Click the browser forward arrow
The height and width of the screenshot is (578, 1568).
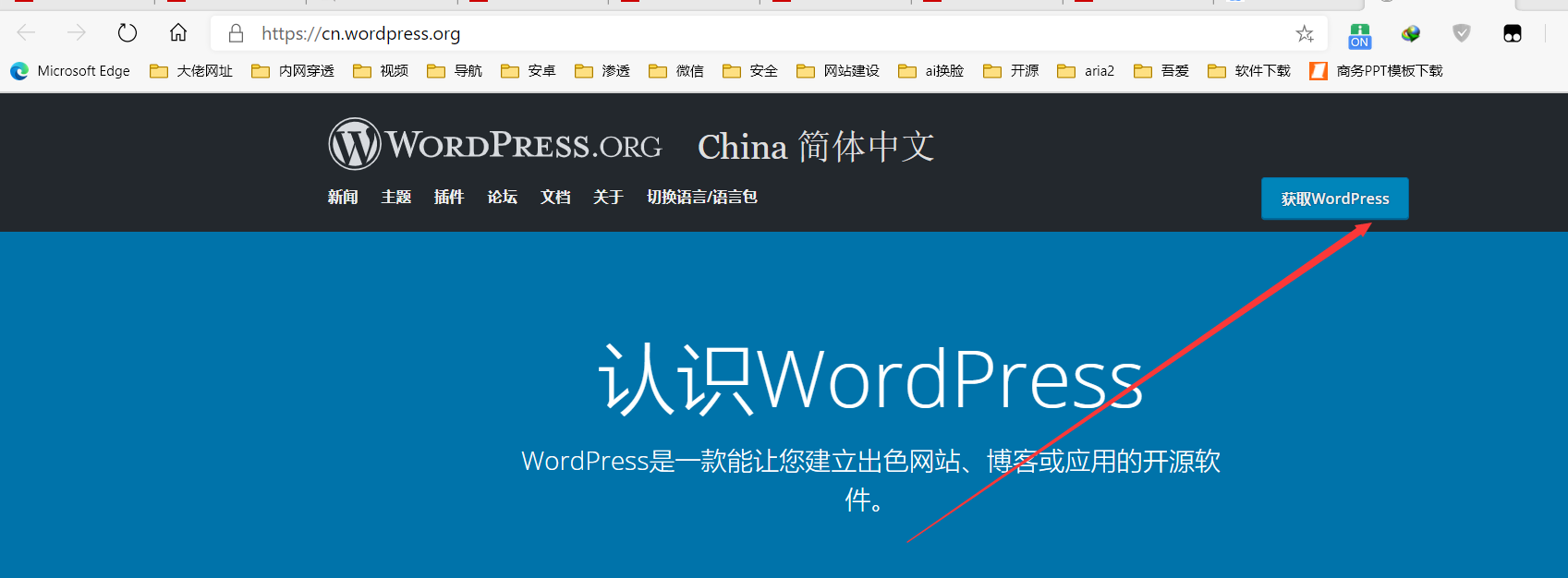tap(77, 33)
